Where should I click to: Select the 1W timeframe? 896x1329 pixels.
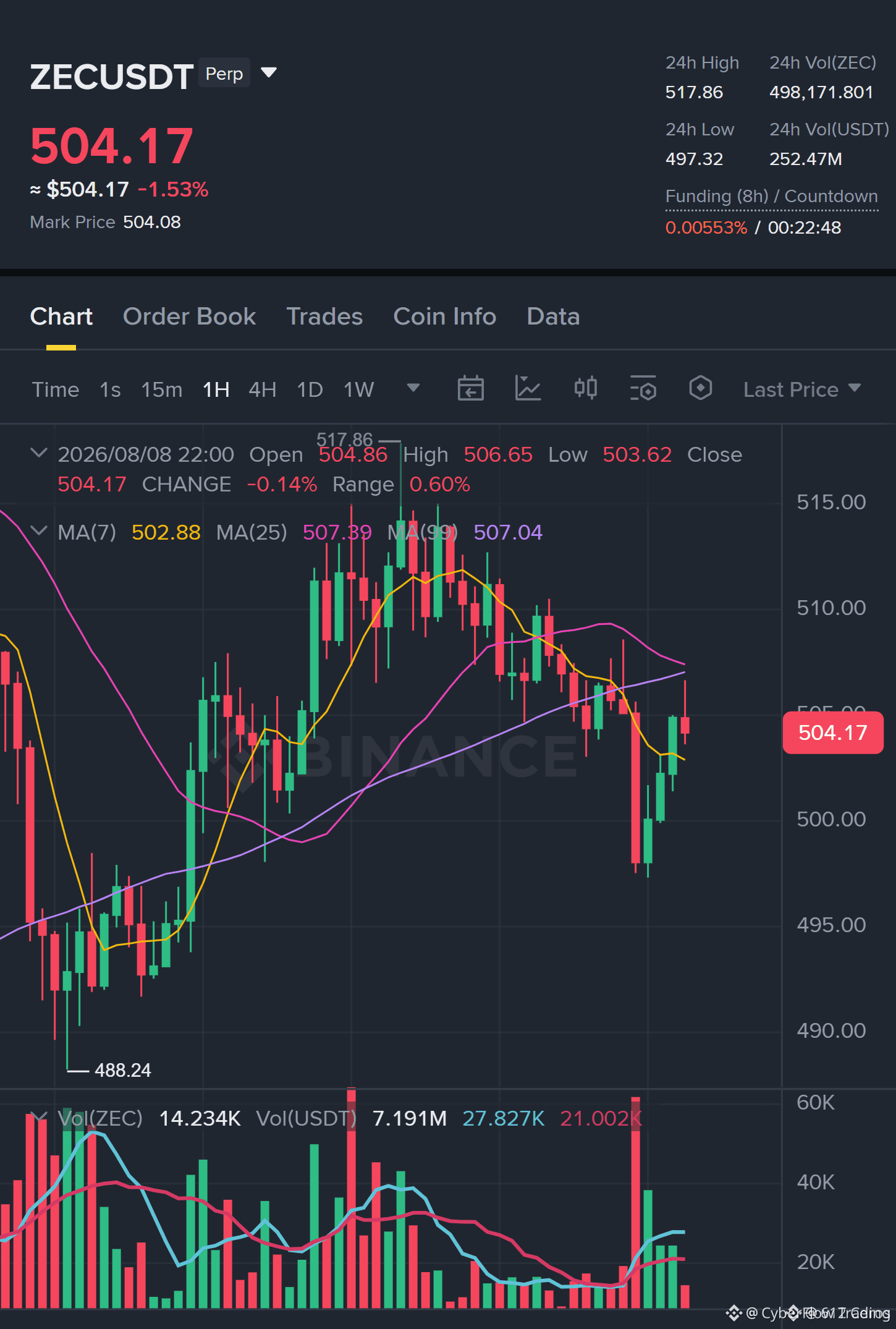[x=359, y=389]
